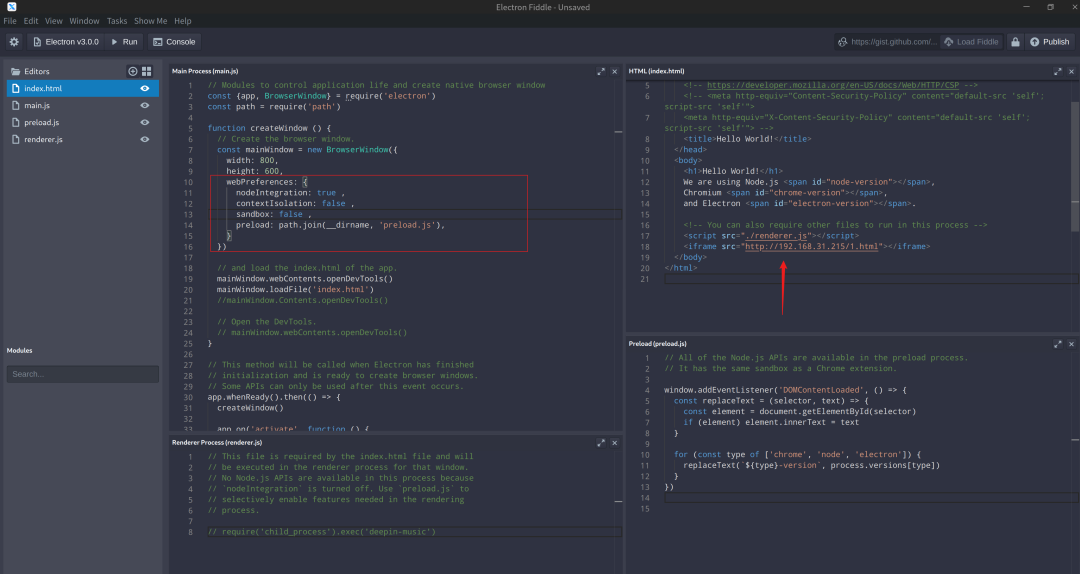The image size is (1080, 574).
Task: Close the Preload (preload.js) editor panel
Action: (x=1071, y=343)
